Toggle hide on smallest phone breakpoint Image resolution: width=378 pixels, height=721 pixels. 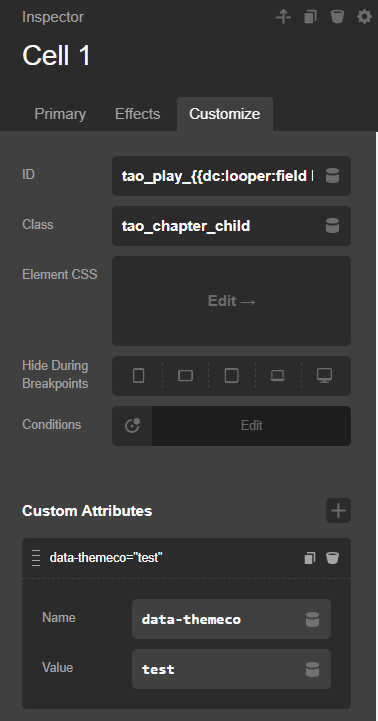click(138, 376)
